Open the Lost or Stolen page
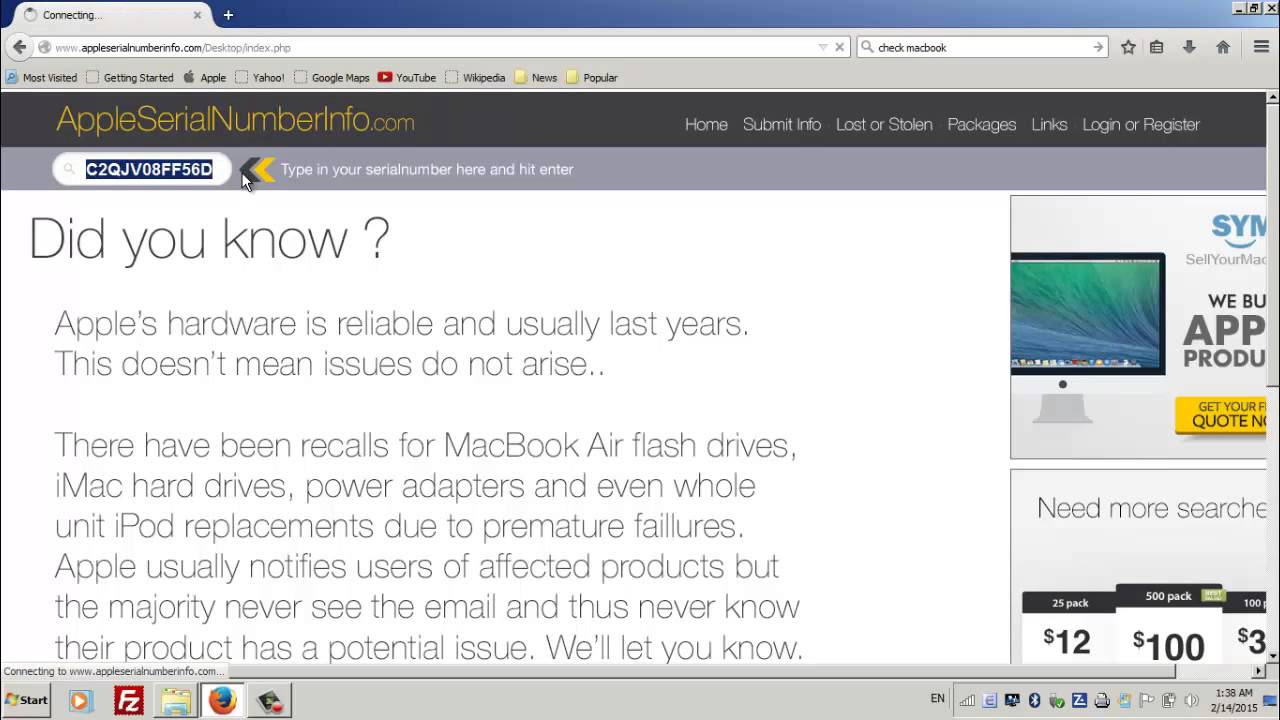 pos(884,124)
